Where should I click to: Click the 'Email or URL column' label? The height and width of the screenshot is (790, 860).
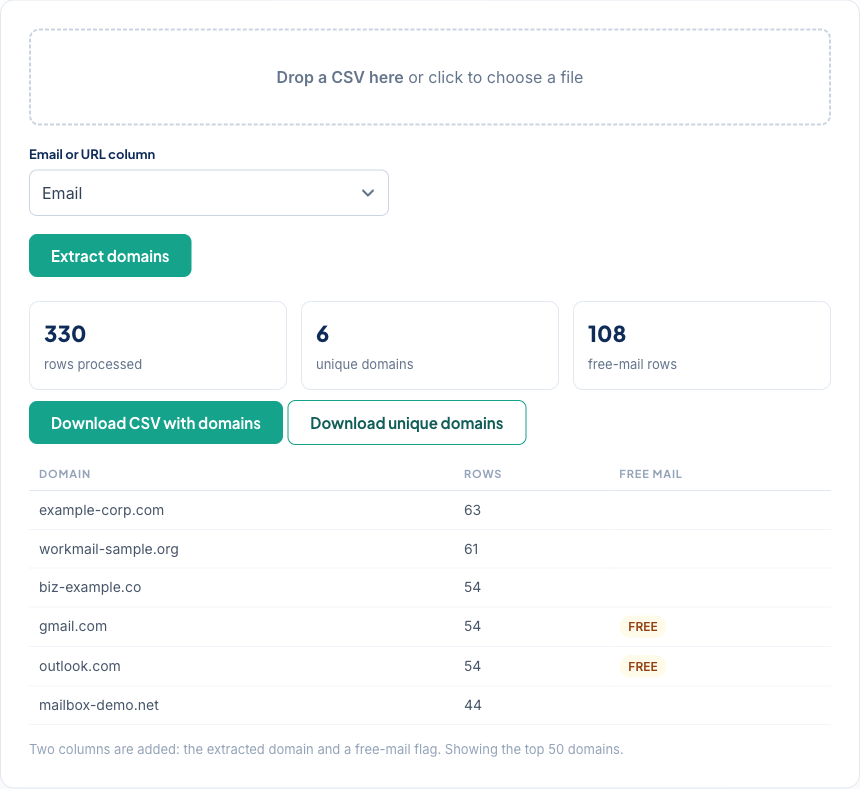[92, 154]
